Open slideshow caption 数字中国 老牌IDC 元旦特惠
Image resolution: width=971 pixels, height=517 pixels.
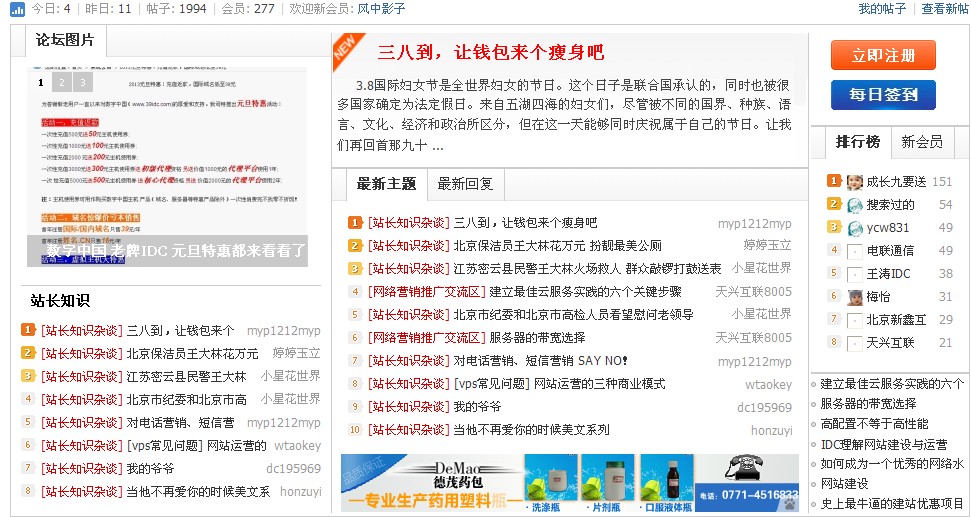click(176, 251)
